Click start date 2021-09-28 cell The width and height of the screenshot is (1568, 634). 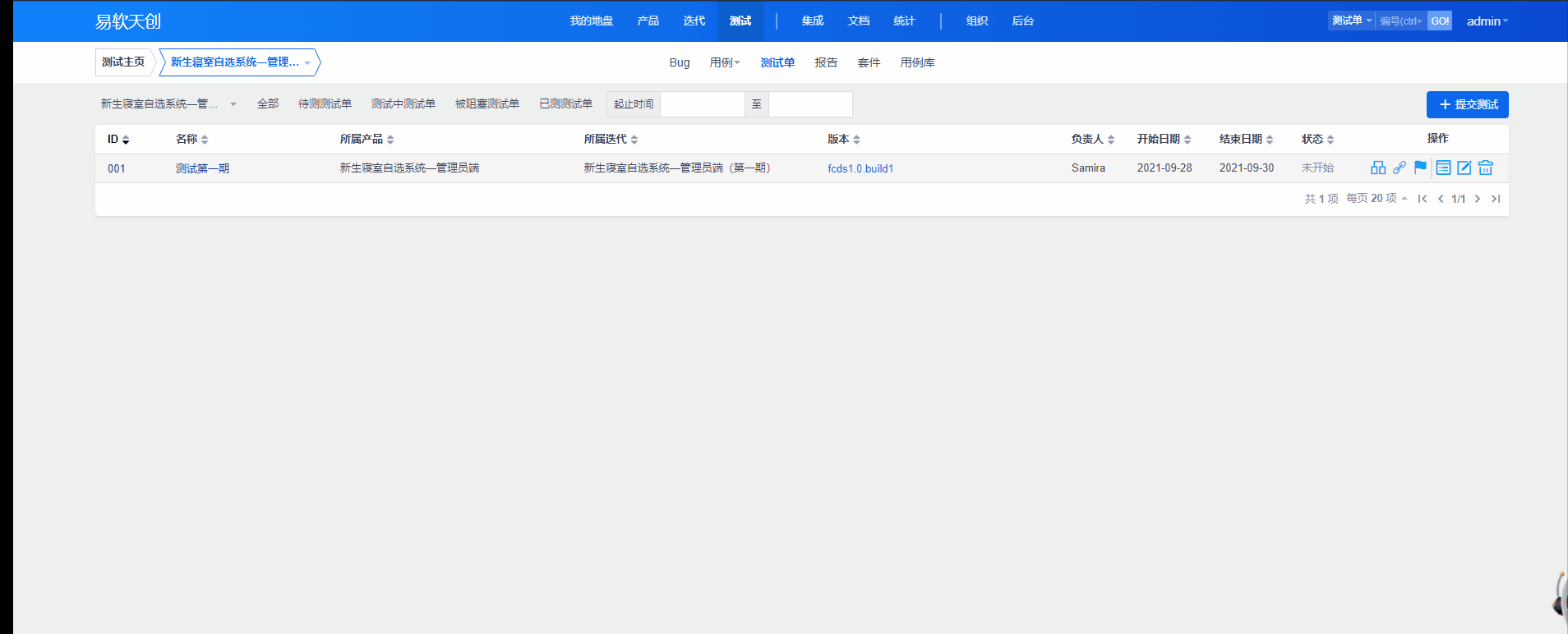(1164, 168)
